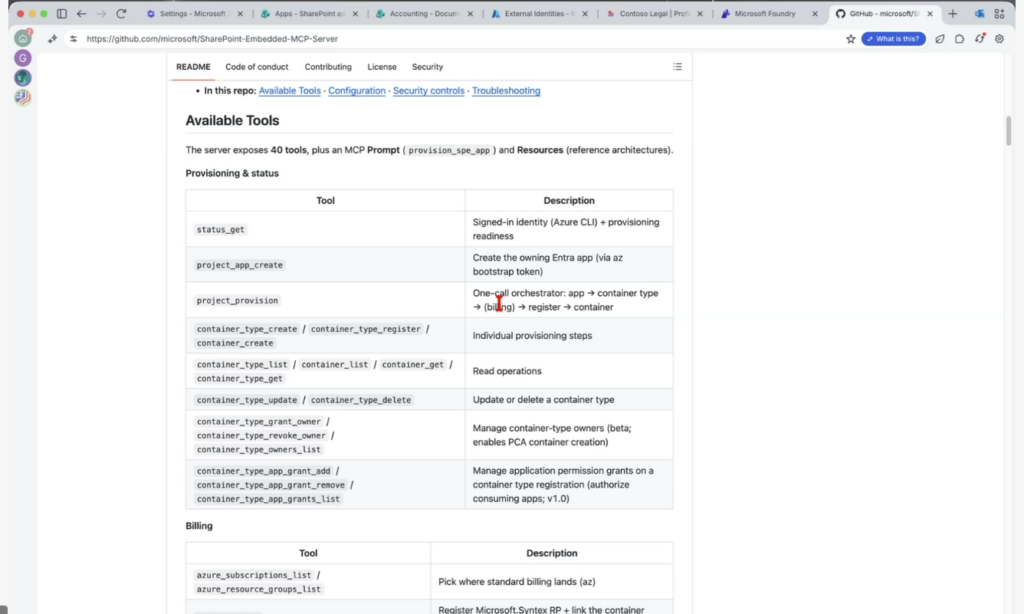Click the project_app_create tool name
Viewport: 1024px width, 614px height.
point(240,265)
